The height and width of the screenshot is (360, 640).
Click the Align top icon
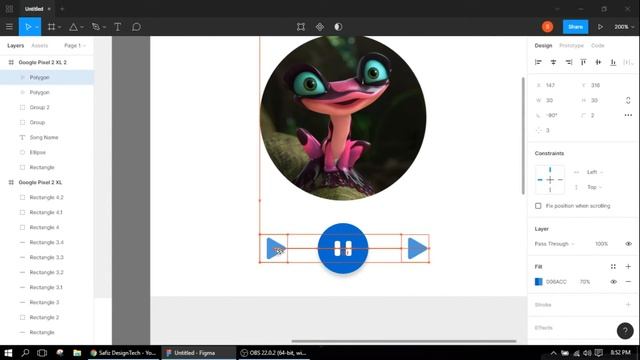coord(583,62)
